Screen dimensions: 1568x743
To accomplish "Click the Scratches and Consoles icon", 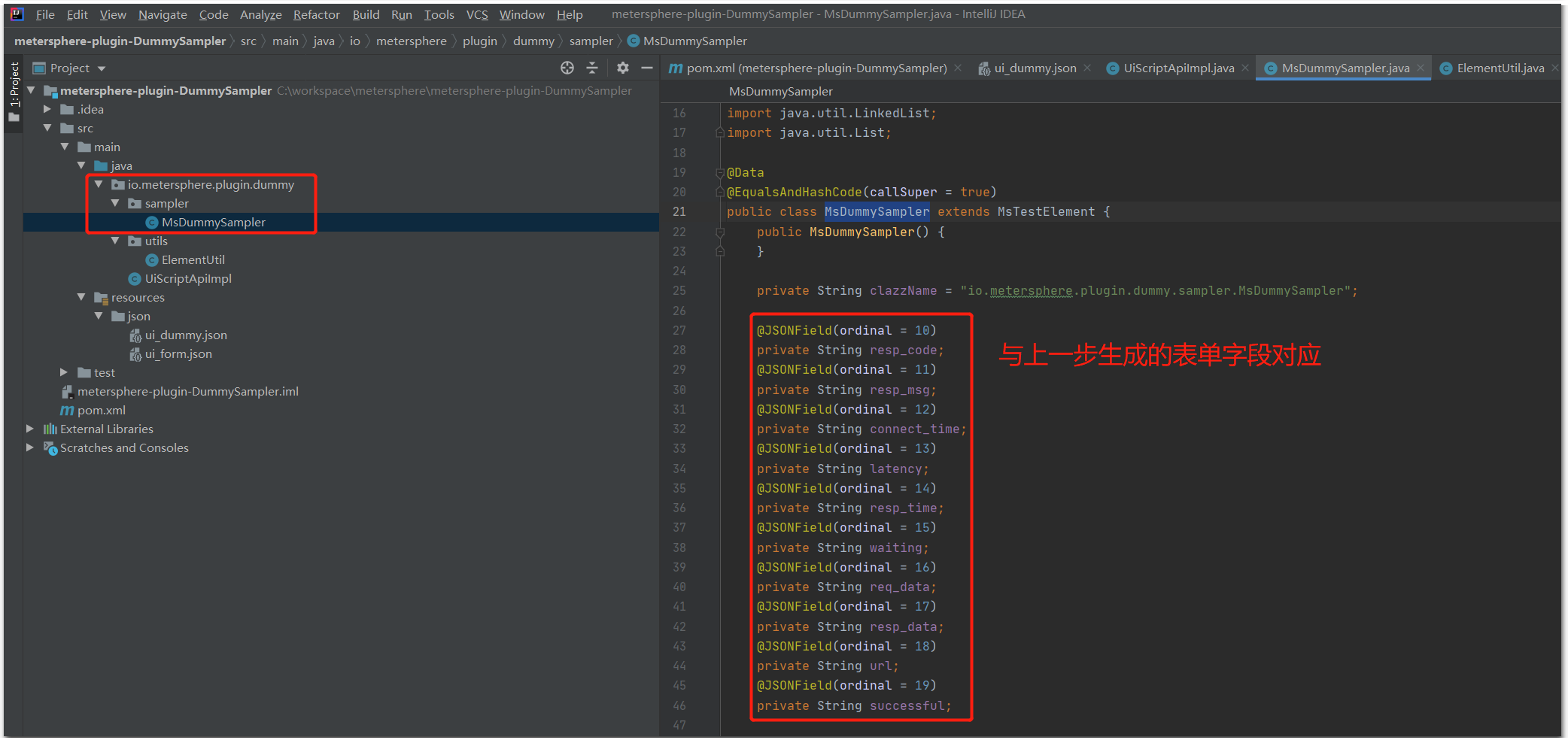I will 50,447.
